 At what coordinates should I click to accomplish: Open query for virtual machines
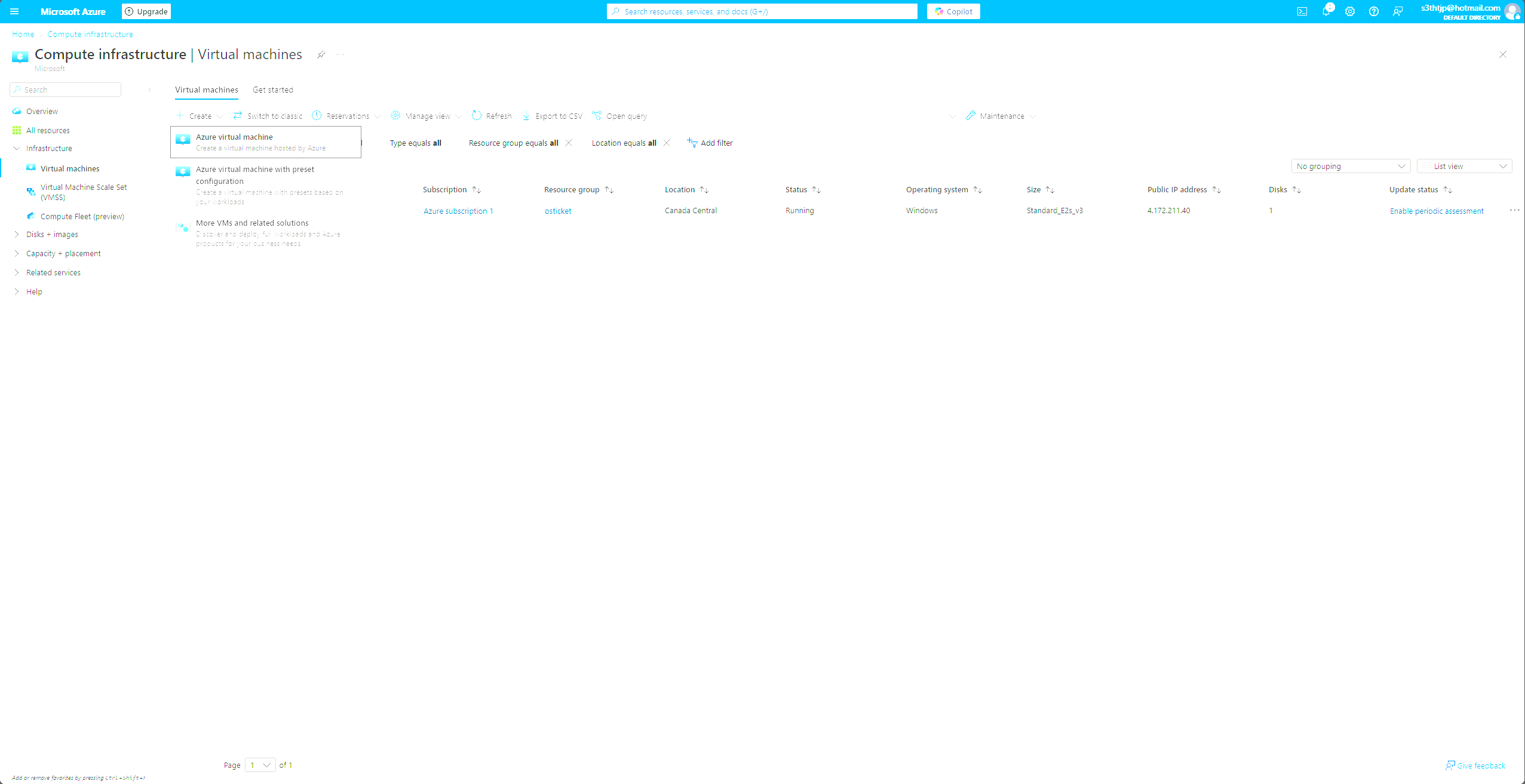(619, 116)
